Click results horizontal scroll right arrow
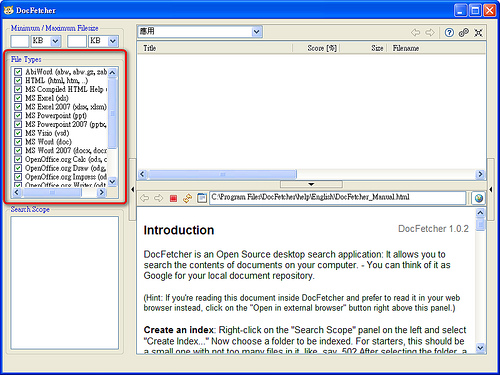The height and width of the screenshot is (375, 500). (480, 174)
